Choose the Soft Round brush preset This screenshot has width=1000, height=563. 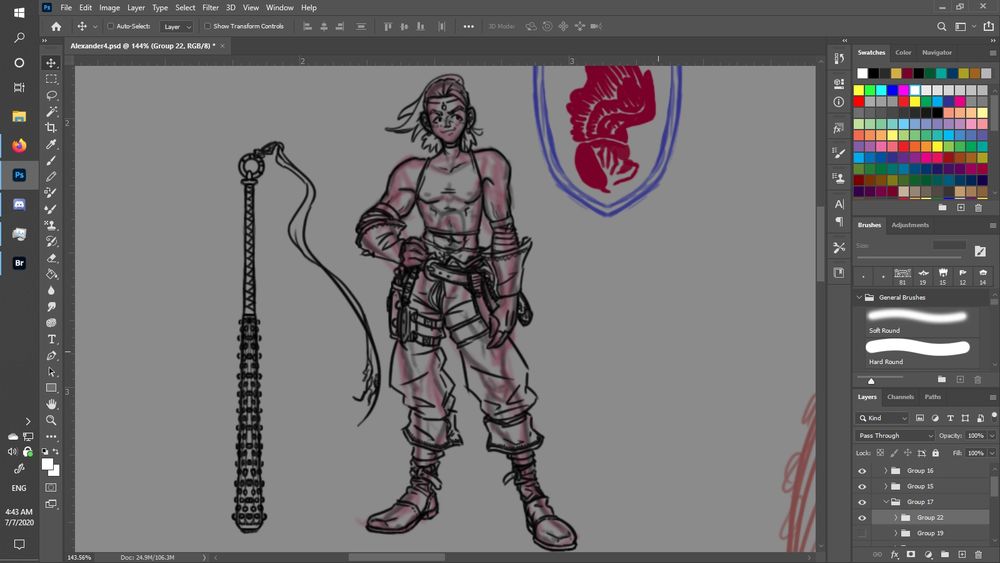point(918,317)
